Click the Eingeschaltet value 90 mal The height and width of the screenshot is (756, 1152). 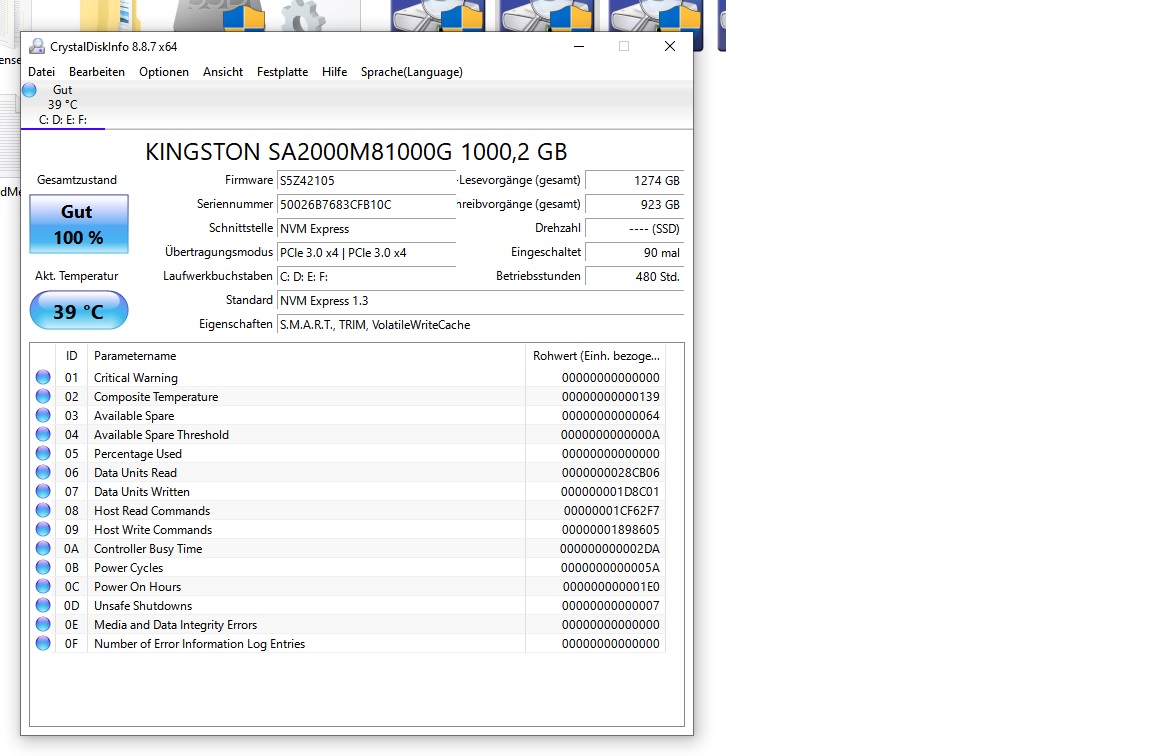pos(634,253)
